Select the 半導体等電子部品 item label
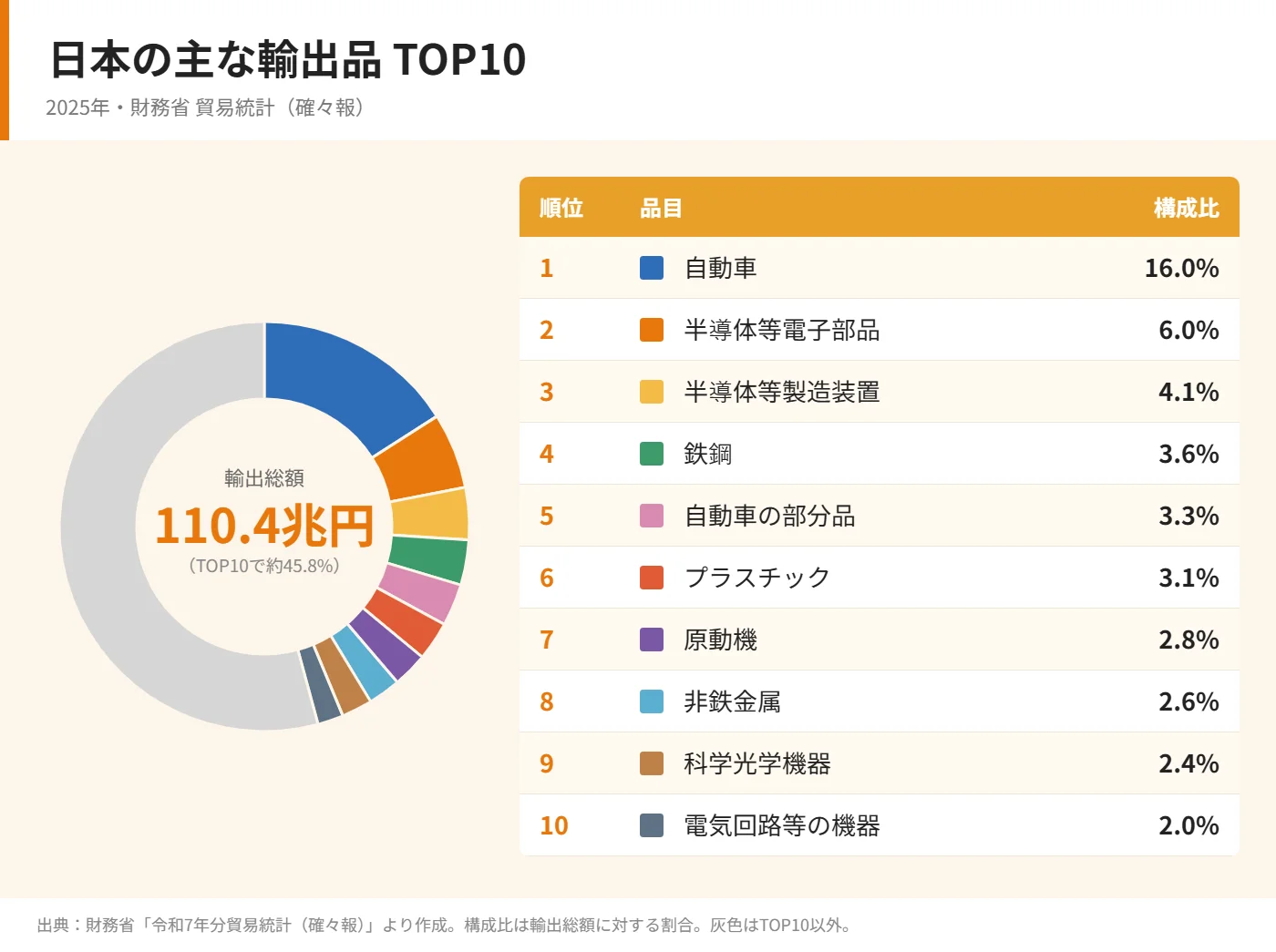This screenshot has height=952, width=1276. click(782, 330)
